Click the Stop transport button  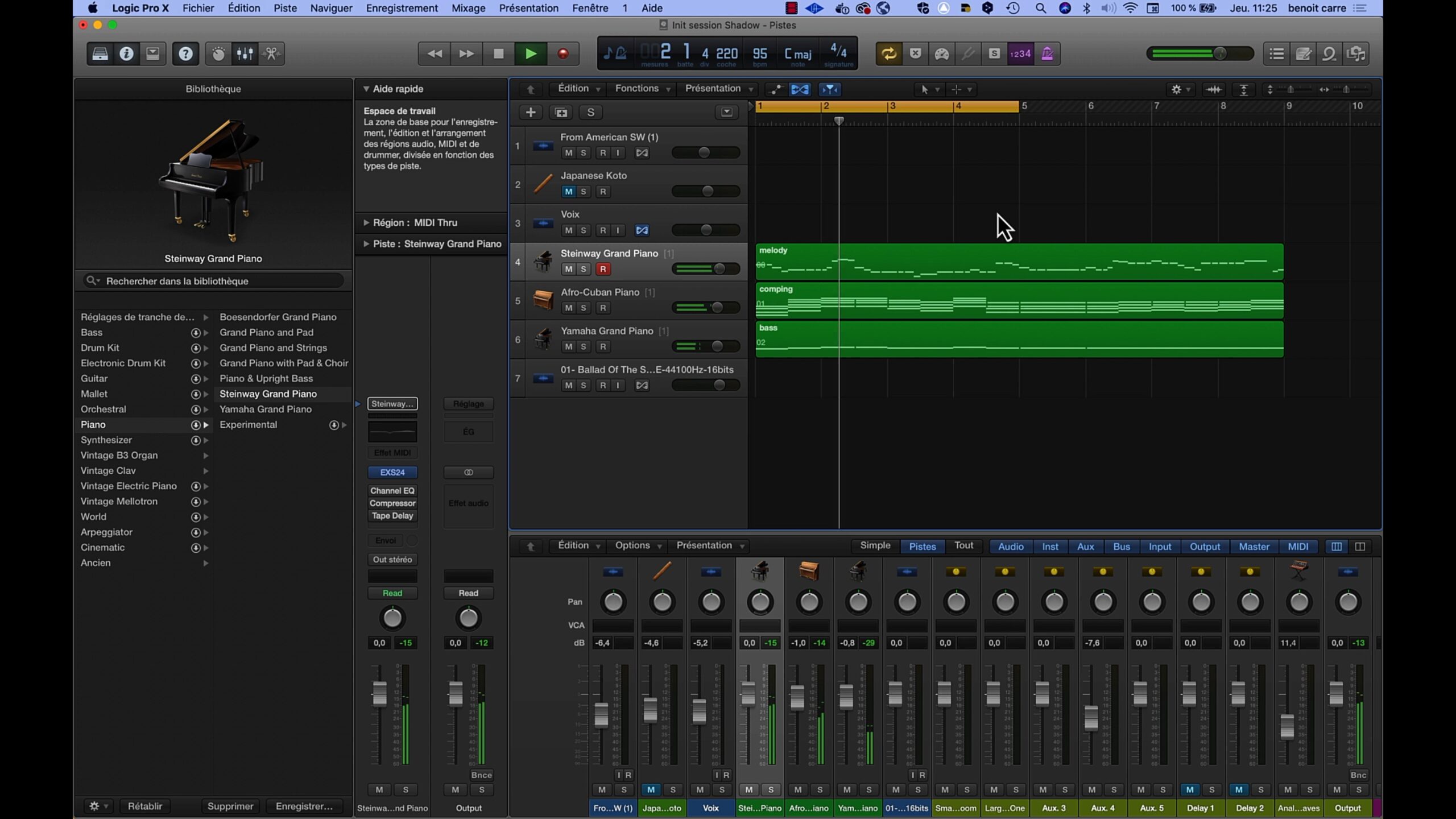tap(499, 53)
